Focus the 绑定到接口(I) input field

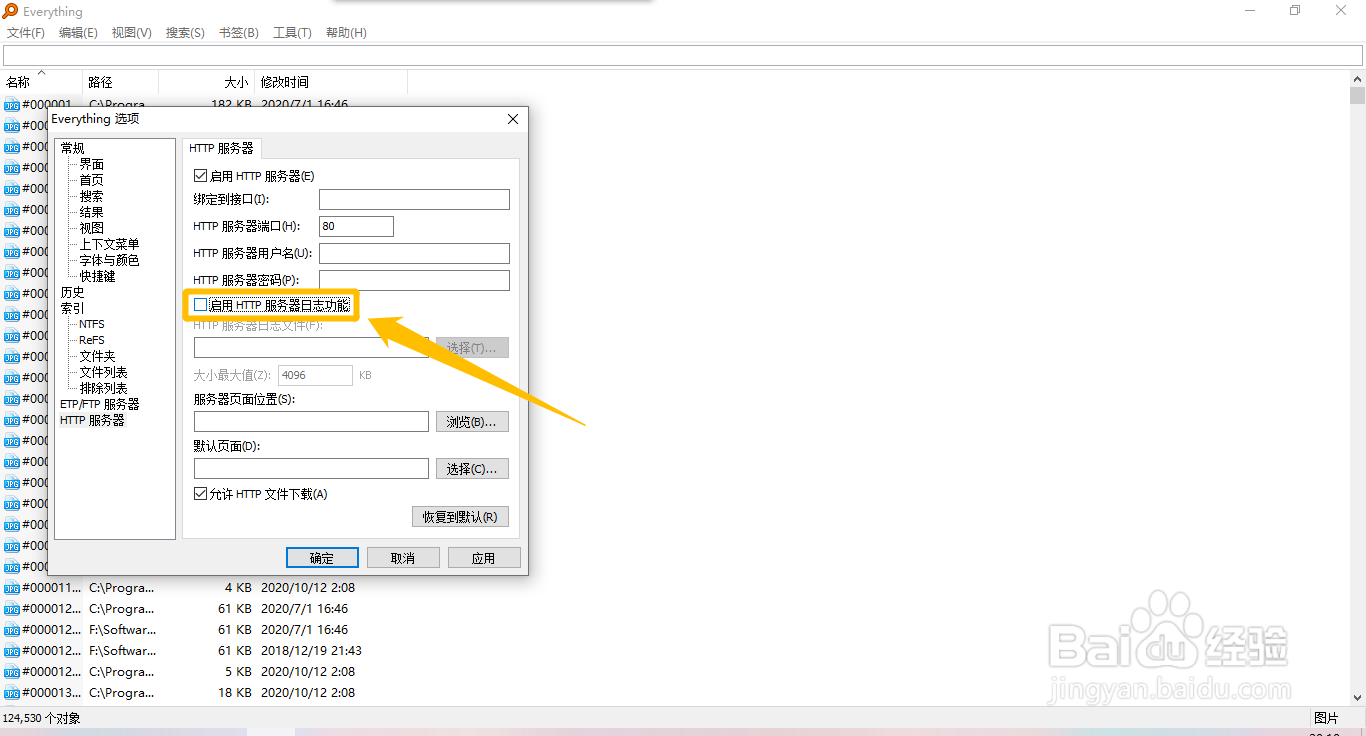click(x=414, y=199)
